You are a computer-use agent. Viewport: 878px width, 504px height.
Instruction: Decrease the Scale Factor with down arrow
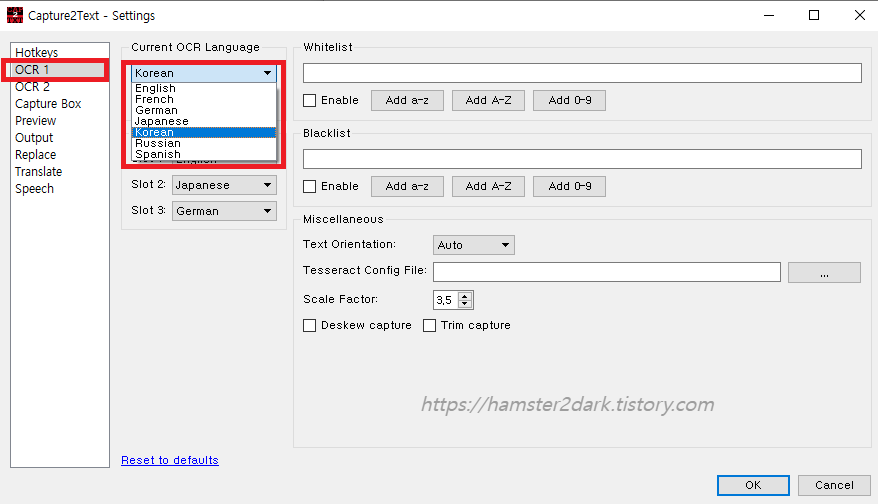coord(465,304)
